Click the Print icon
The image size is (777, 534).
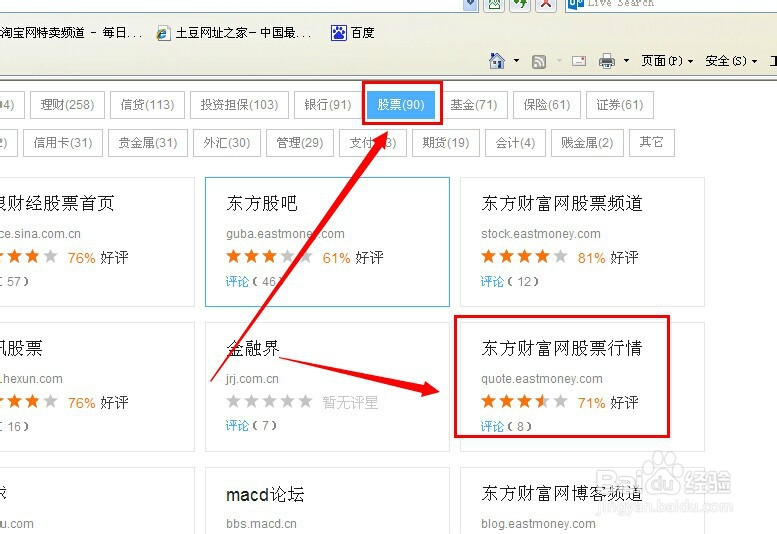coord(607,61)
